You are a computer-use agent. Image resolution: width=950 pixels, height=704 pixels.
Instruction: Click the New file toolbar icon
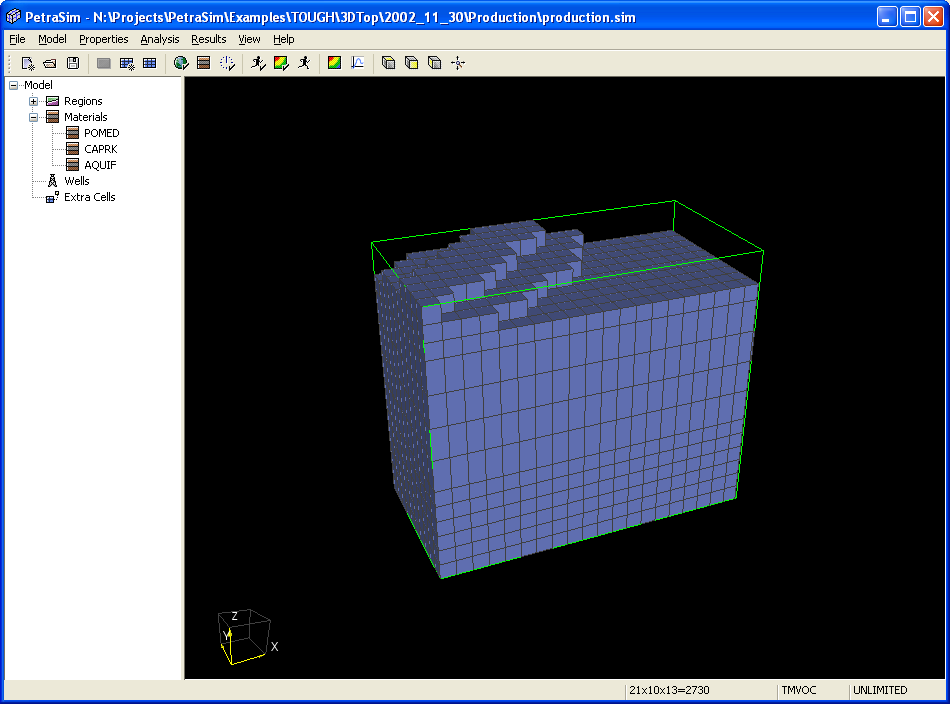28,63
